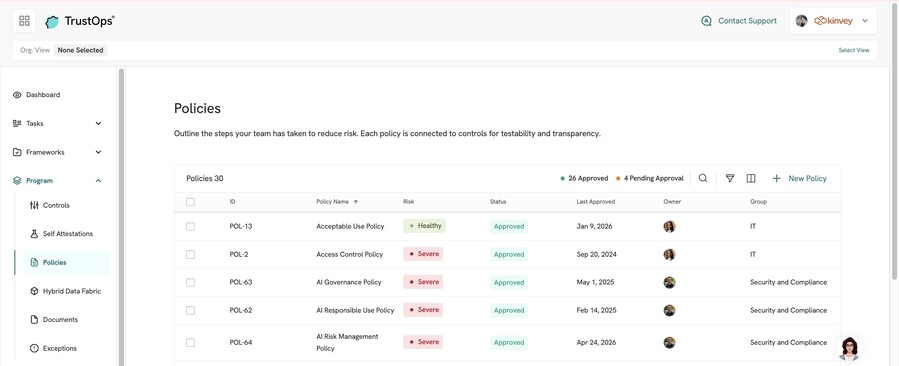Click the Risk column header

(408, 202)
